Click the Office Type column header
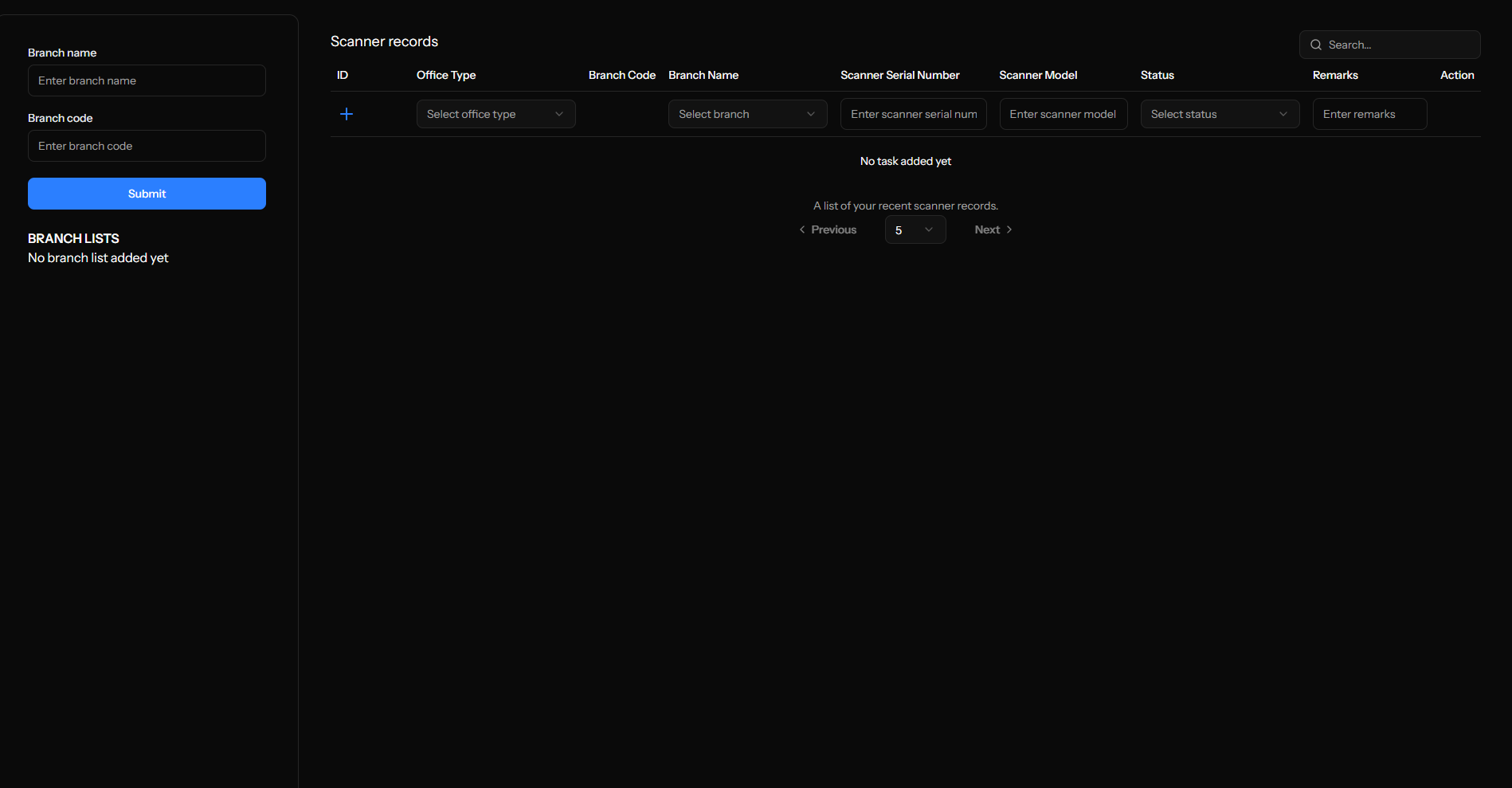The image size is (1512, 788). point(446,75)
